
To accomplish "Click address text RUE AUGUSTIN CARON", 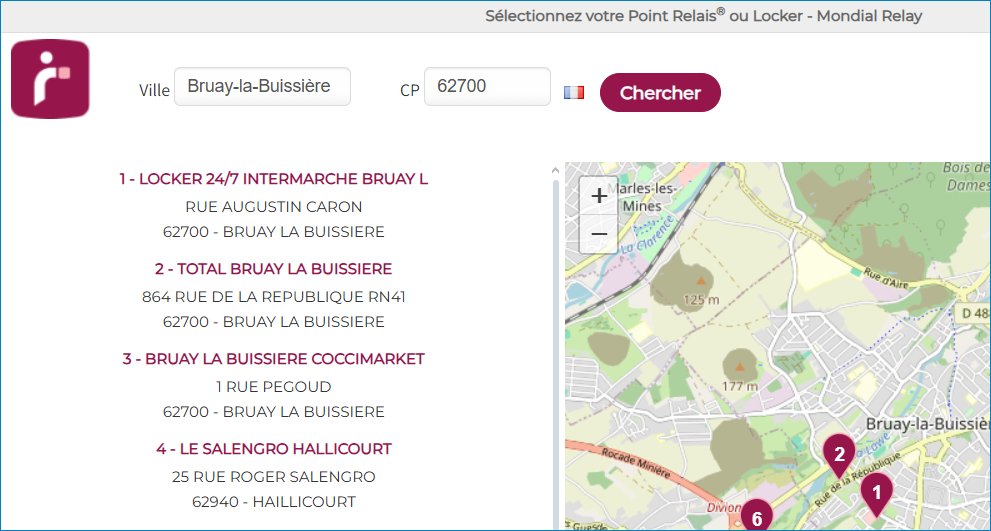I will [x=274, y=207].
